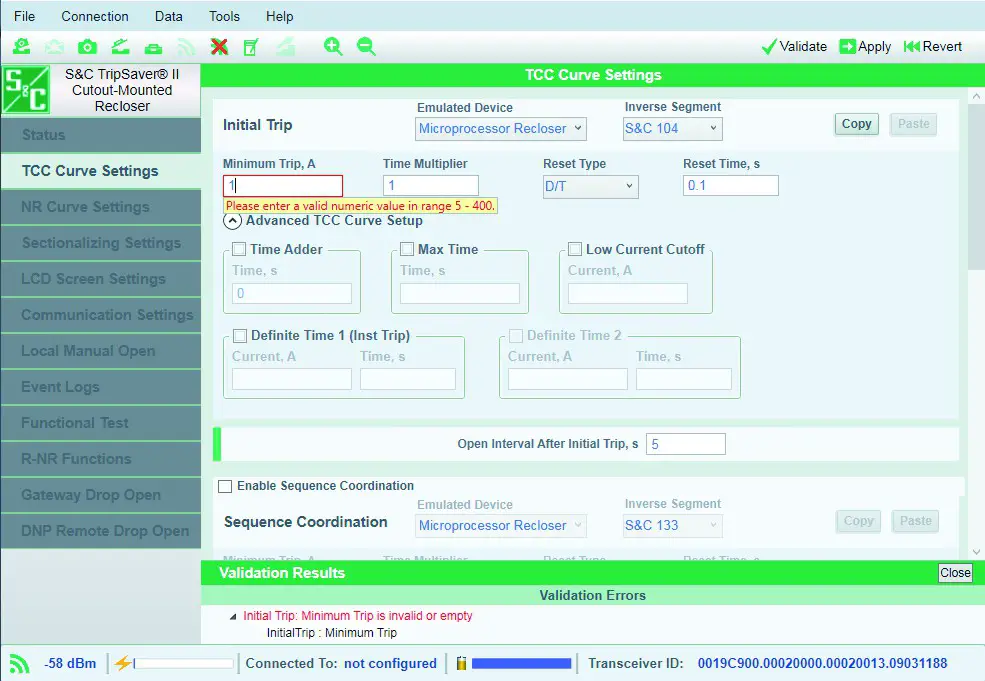
Task: Click the greyed upload icon beside notepad
Action: 285,46
